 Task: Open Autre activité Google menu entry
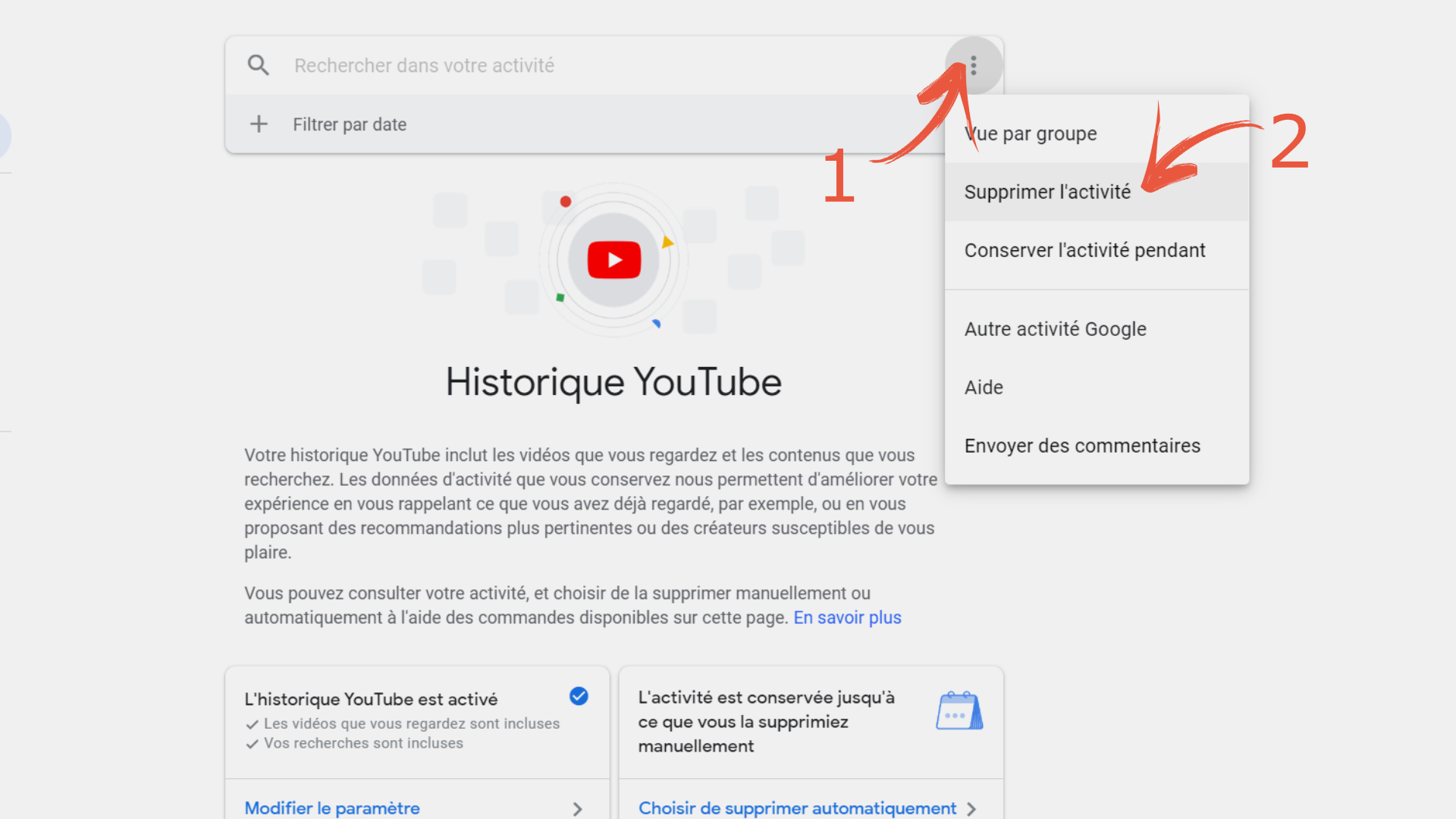[x=1097, y=329]
